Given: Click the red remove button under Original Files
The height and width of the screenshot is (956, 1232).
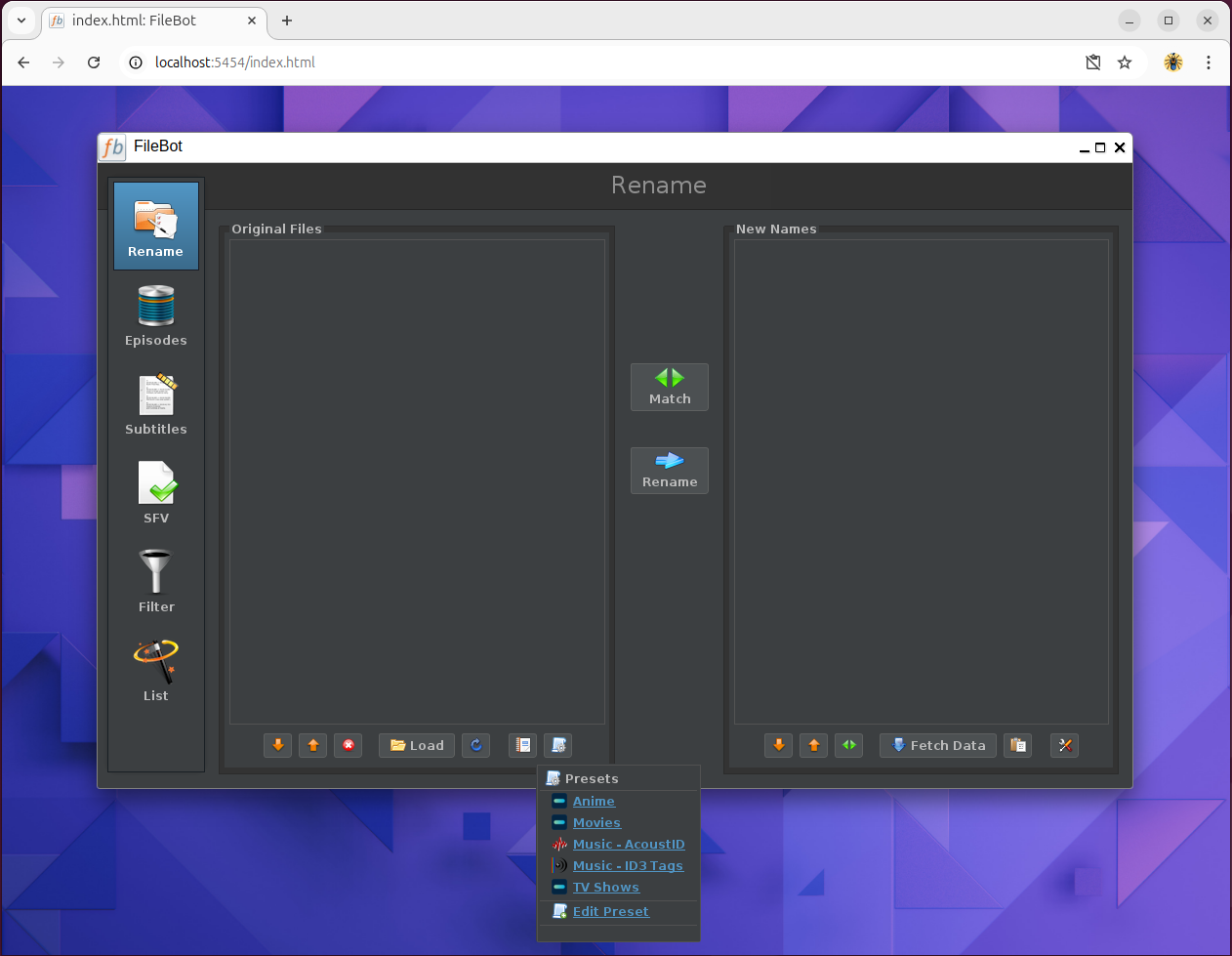Looking at the screenshot, I should click(349, 745).
